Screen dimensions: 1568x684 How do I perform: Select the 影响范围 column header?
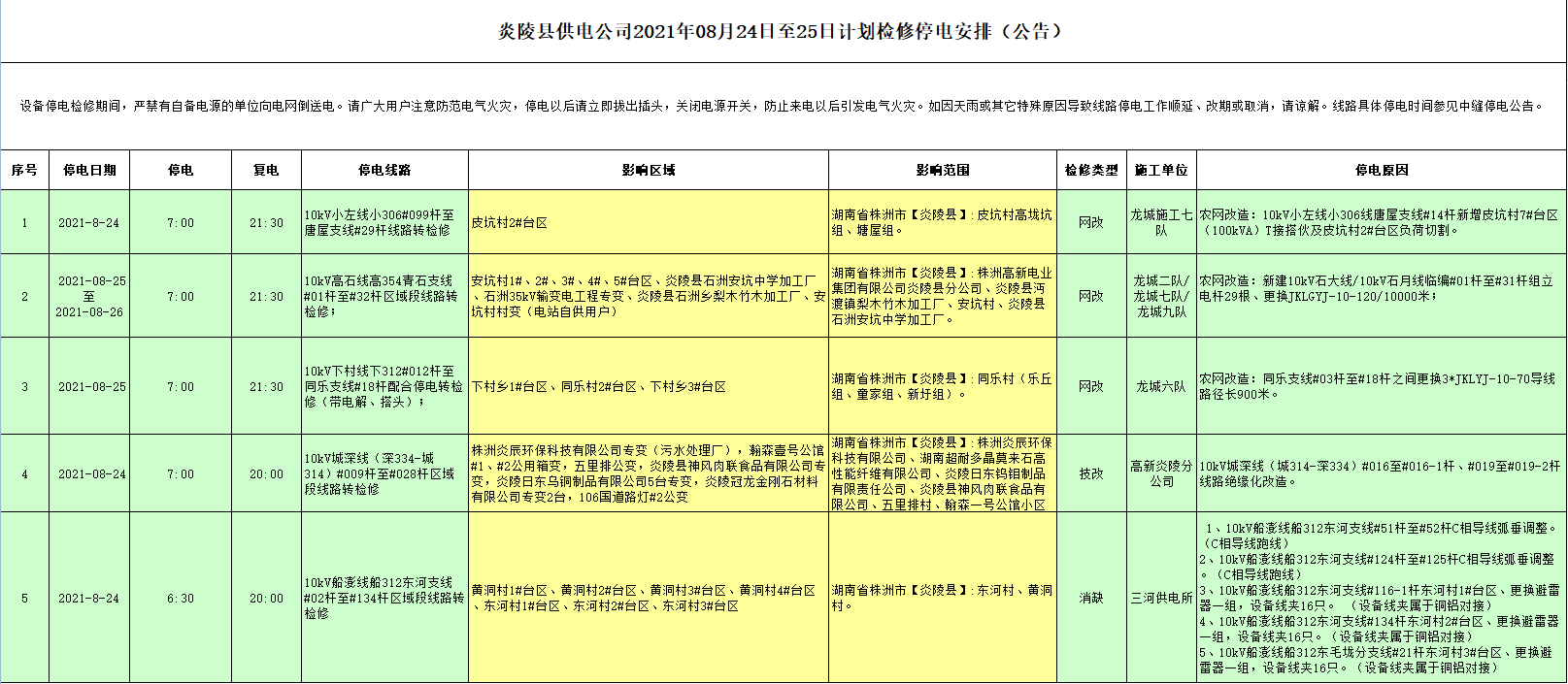(942, 170)
